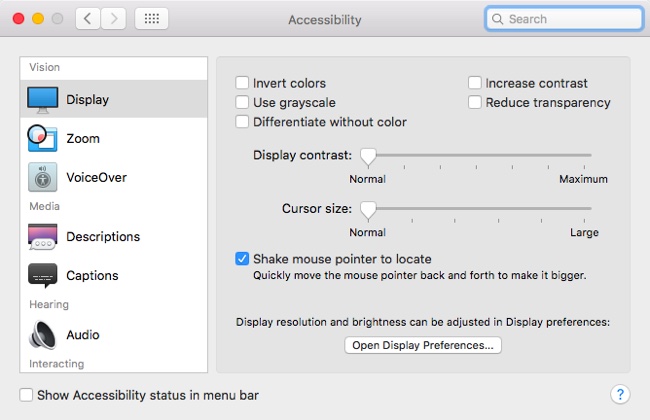Select the Audio speaker icon
650x420 pixels.
[42, 335]
